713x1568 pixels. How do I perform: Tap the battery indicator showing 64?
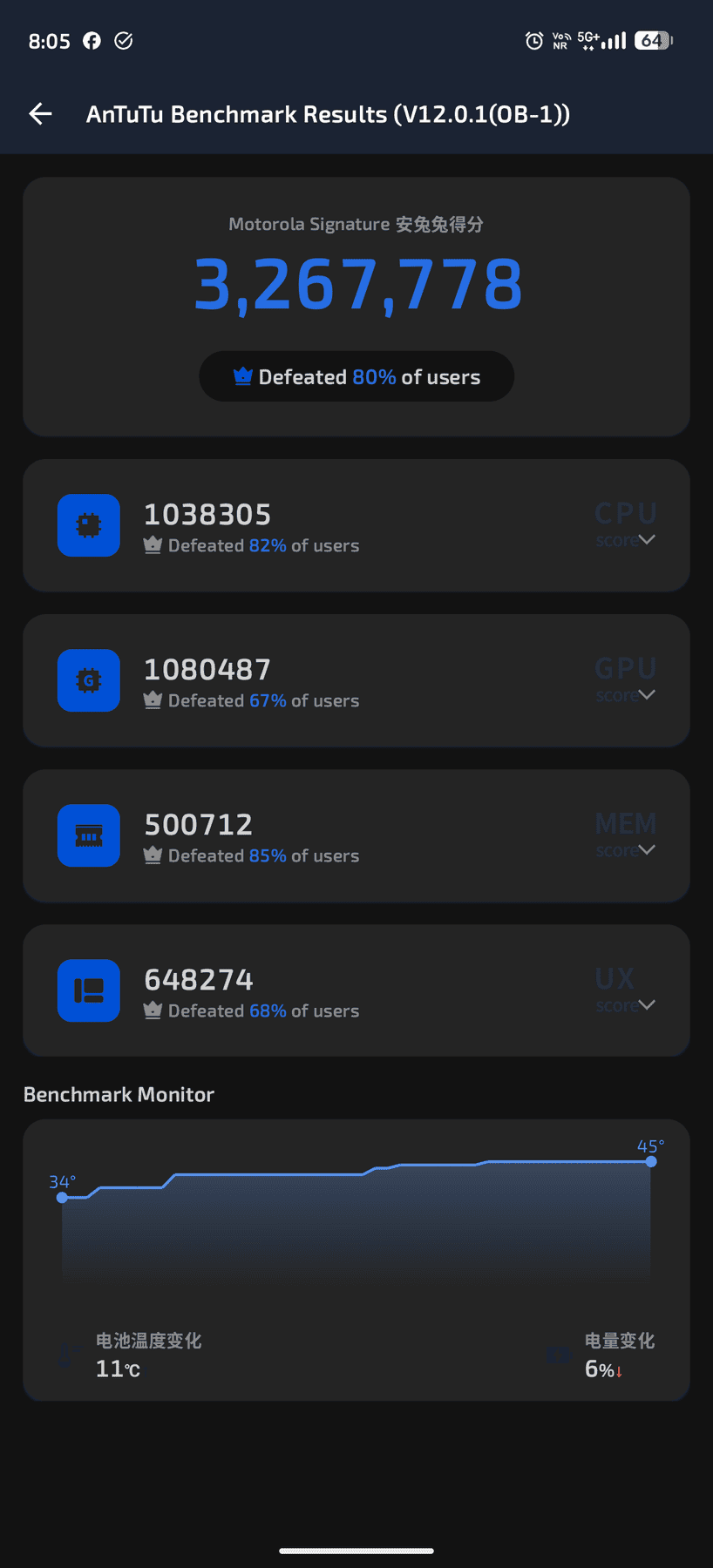[x=654, y=41]
